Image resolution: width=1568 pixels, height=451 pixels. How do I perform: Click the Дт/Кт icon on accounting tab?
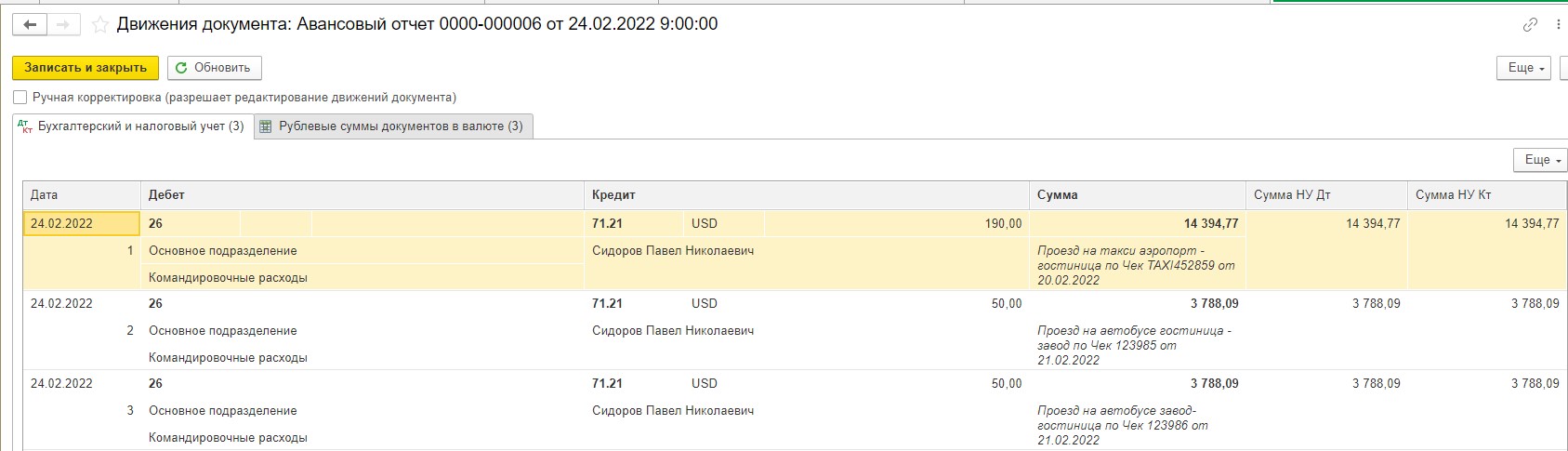[x=25, y=126]
